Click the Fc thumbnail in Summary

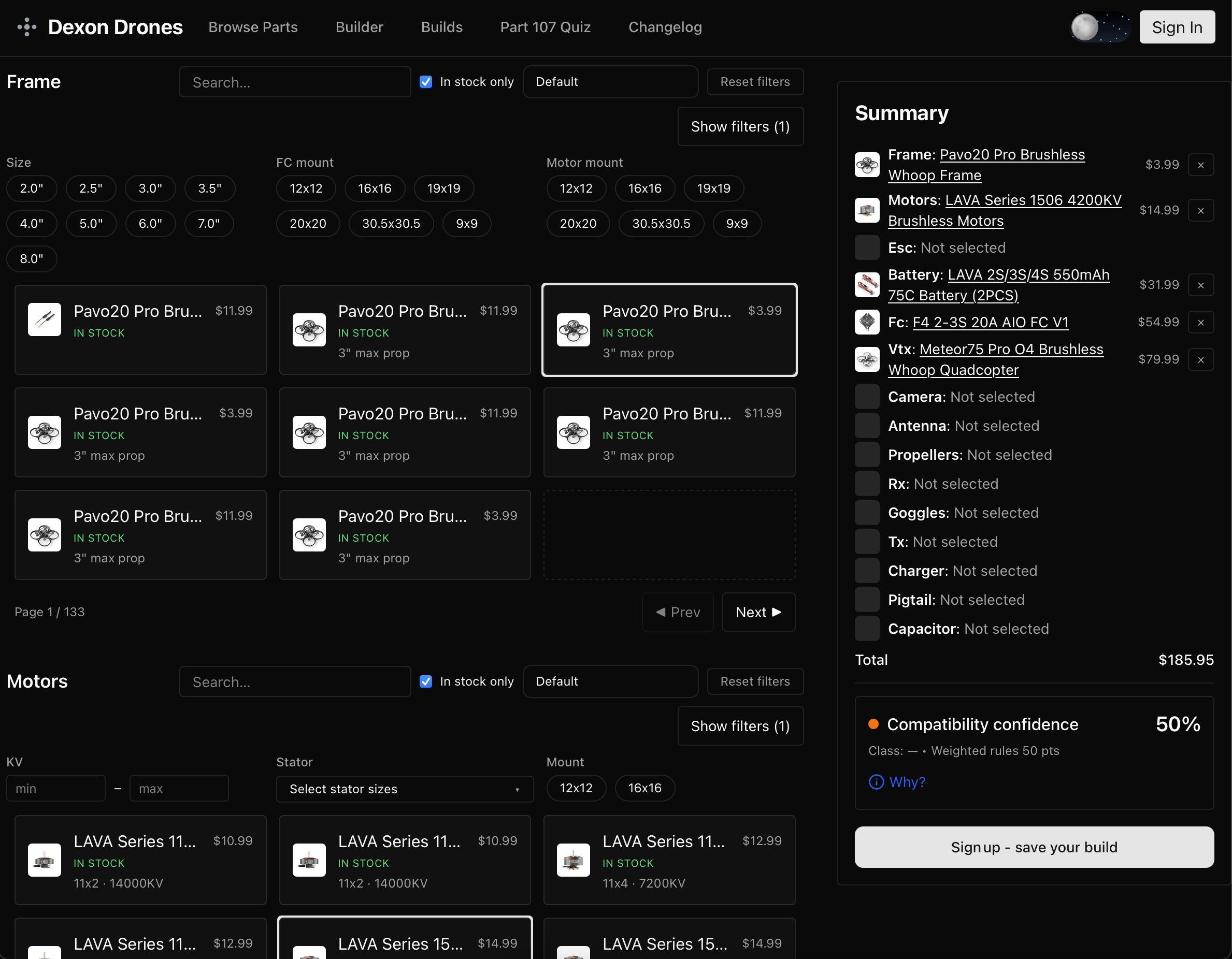[867, 323]
